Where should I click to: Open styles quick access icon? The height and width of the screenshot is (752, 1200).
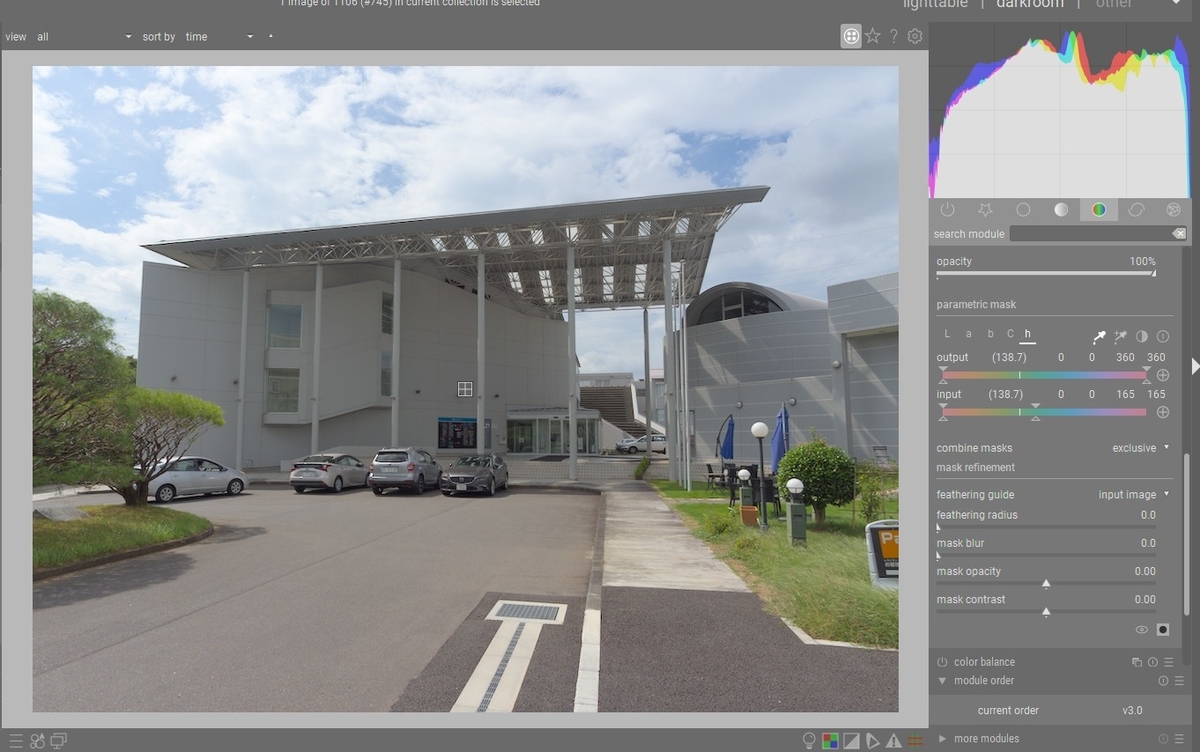37,741
